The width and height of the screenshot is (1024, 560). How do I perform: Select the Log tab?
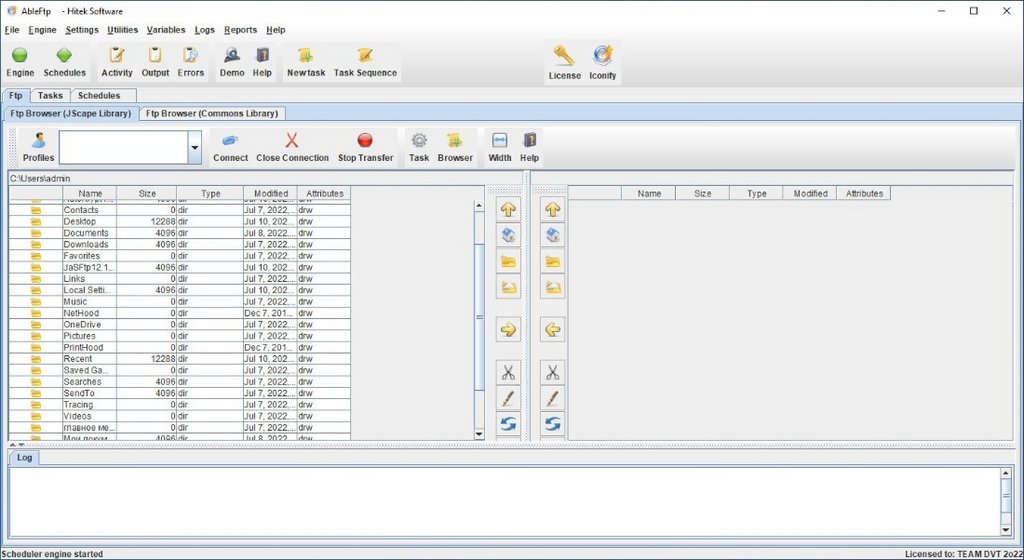pyautogui.click(x=24, y=458)
